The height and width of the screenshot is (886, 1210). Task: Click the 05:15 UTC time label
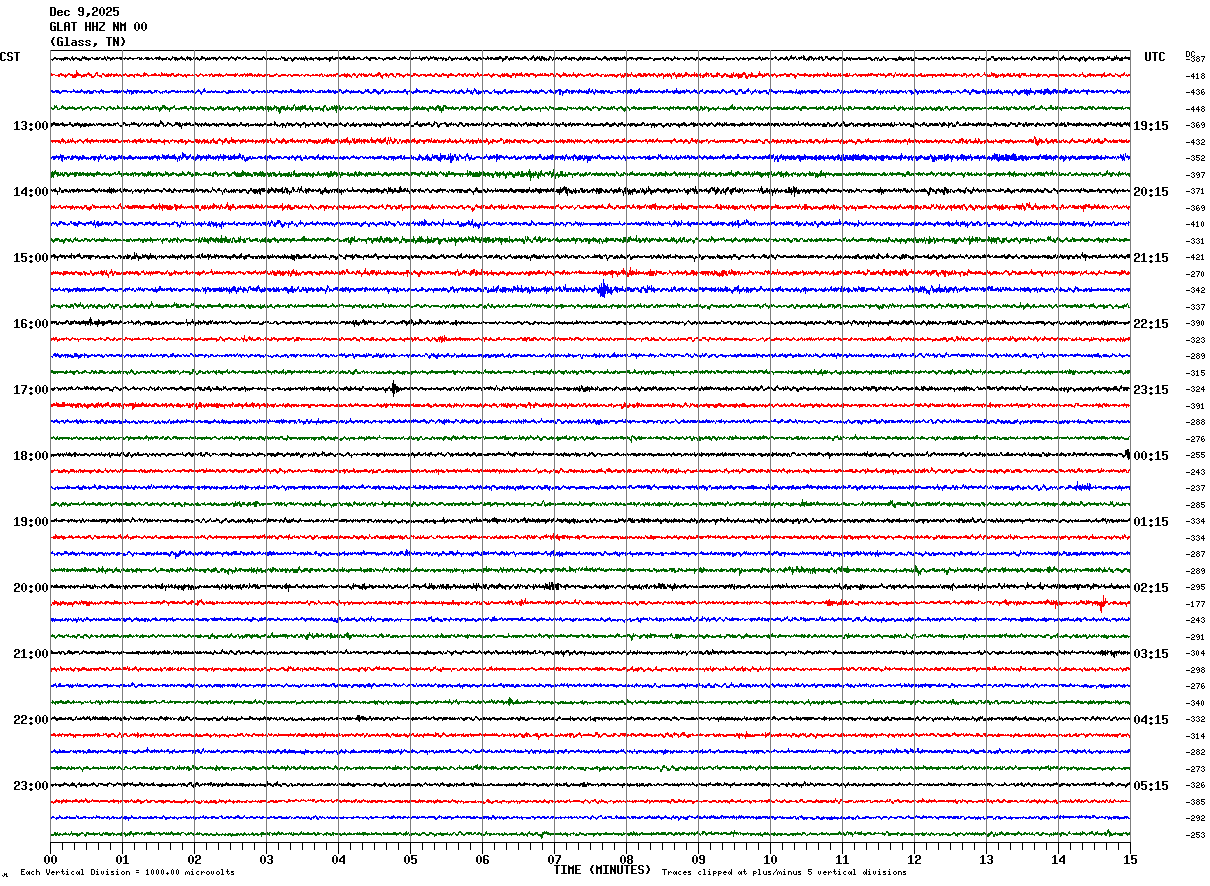pos(1150,786)
